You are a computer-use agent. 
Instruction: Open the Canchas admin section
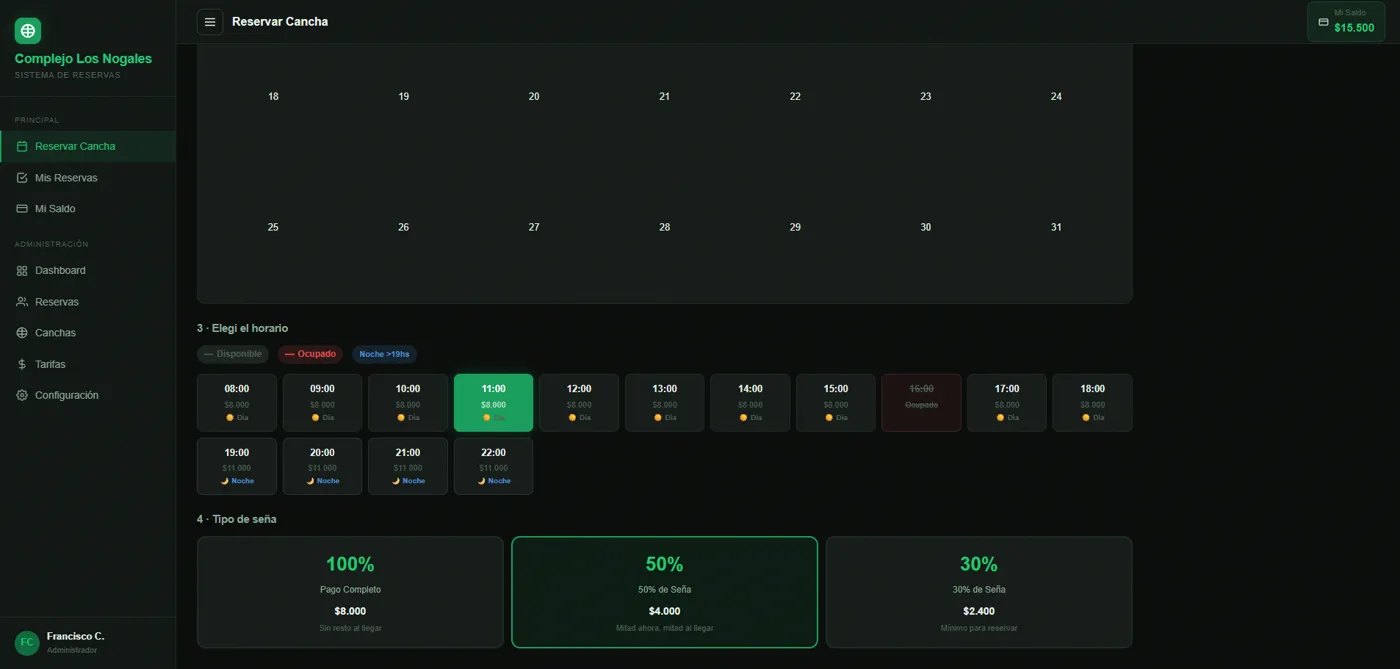click(x=88, y=333)
